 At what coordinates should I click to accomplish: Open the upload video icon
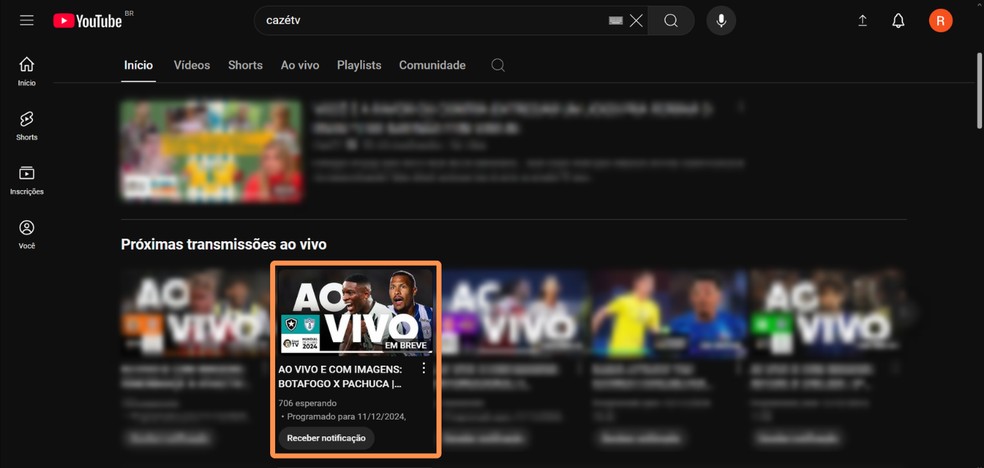point(863,21)
